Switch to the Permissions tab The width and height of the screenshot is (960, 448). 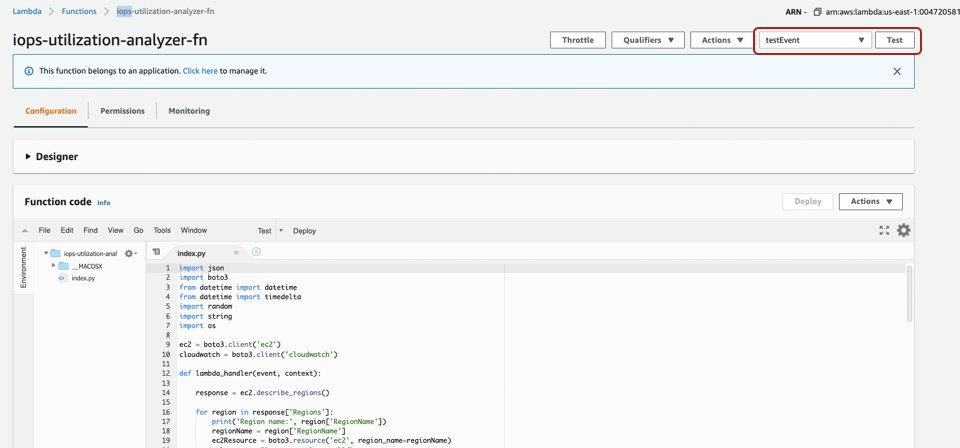[122, 111]
